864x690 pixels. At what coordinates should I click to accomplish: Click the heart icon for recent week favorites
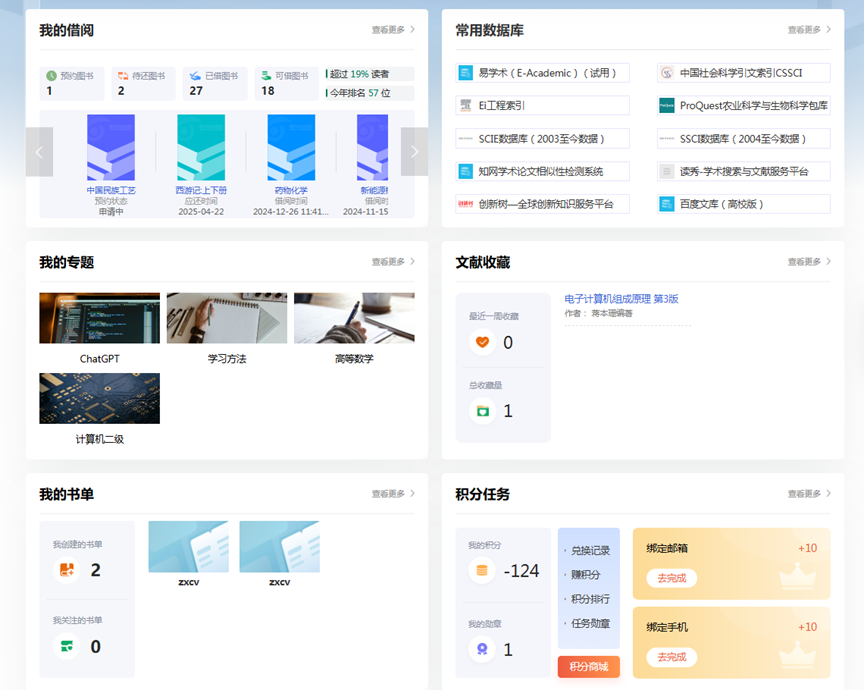[x=483, y=342]
